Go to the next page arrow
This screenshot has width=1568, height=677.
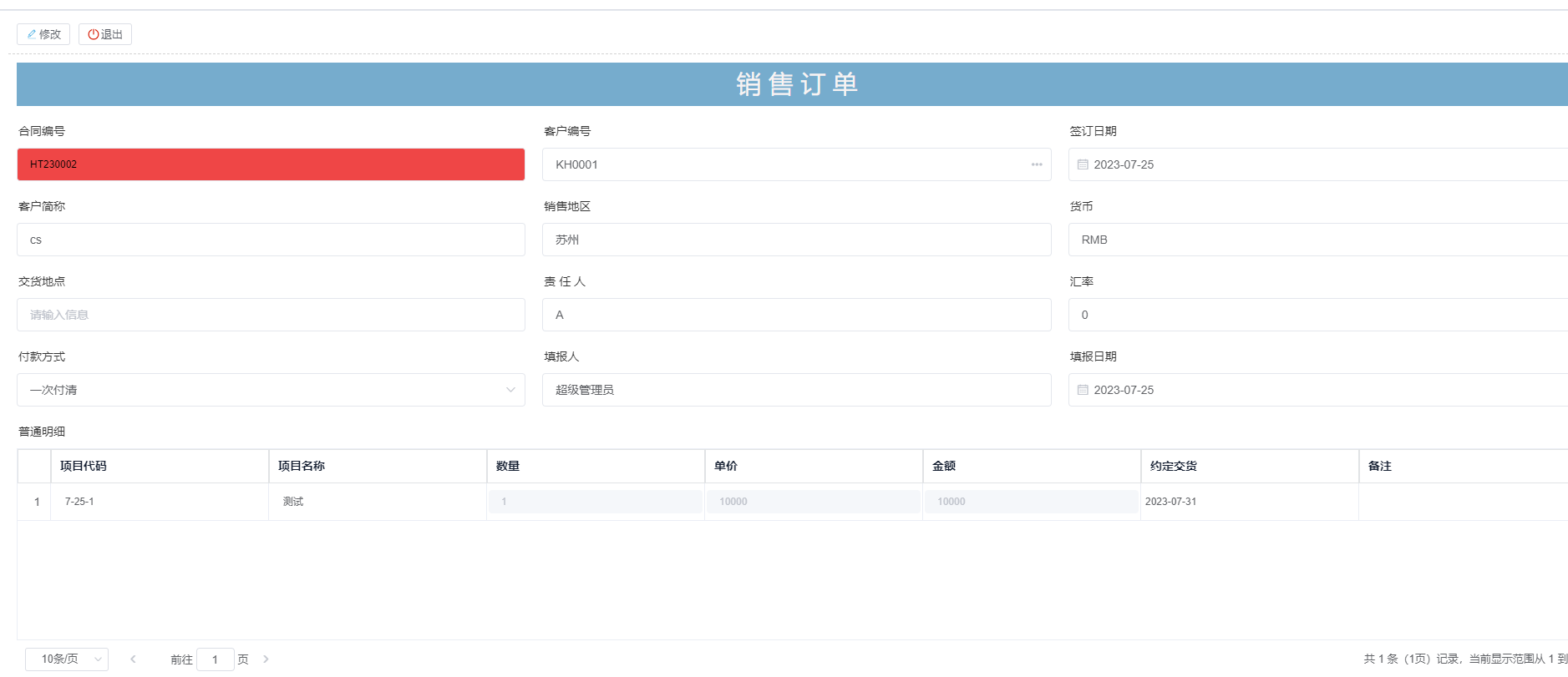coord(266,659)
